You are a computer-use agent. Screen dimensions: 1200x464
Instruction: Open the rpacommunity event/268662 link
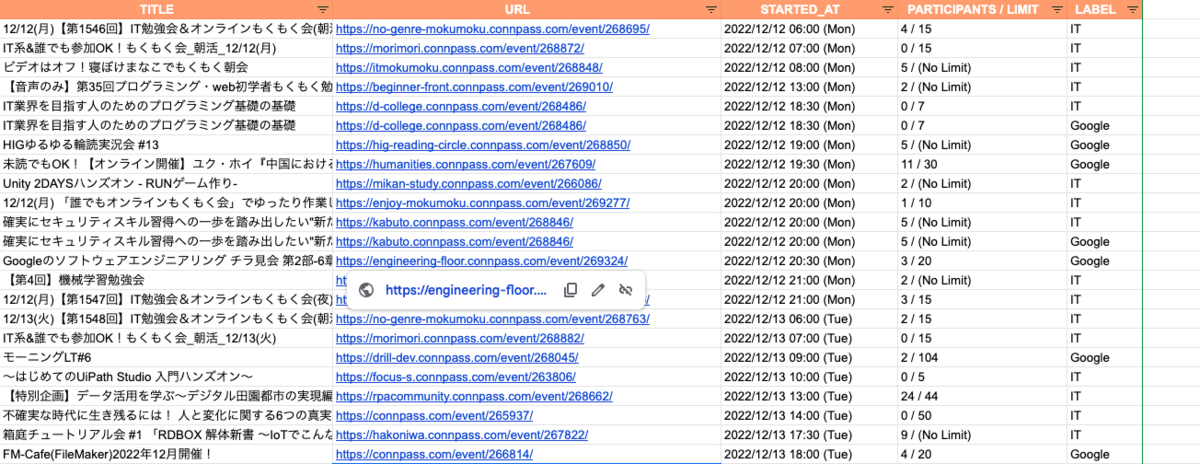click(x=474, y=396)
